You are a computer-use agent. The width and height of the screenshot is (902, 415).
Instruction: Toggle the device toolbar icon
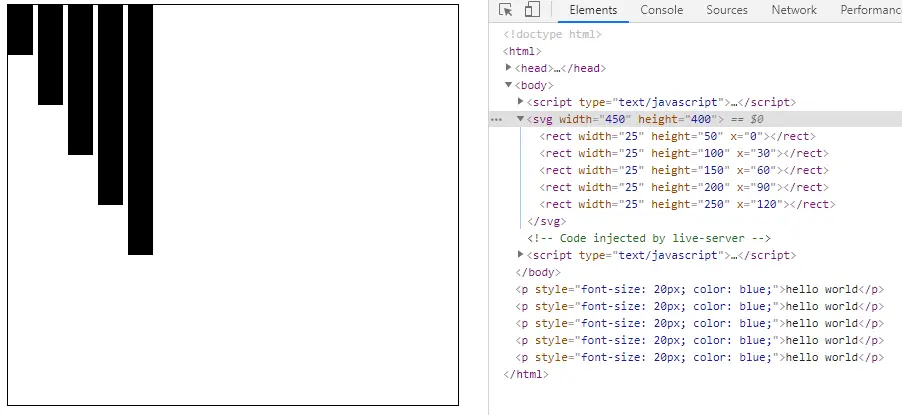coord(532,10)
